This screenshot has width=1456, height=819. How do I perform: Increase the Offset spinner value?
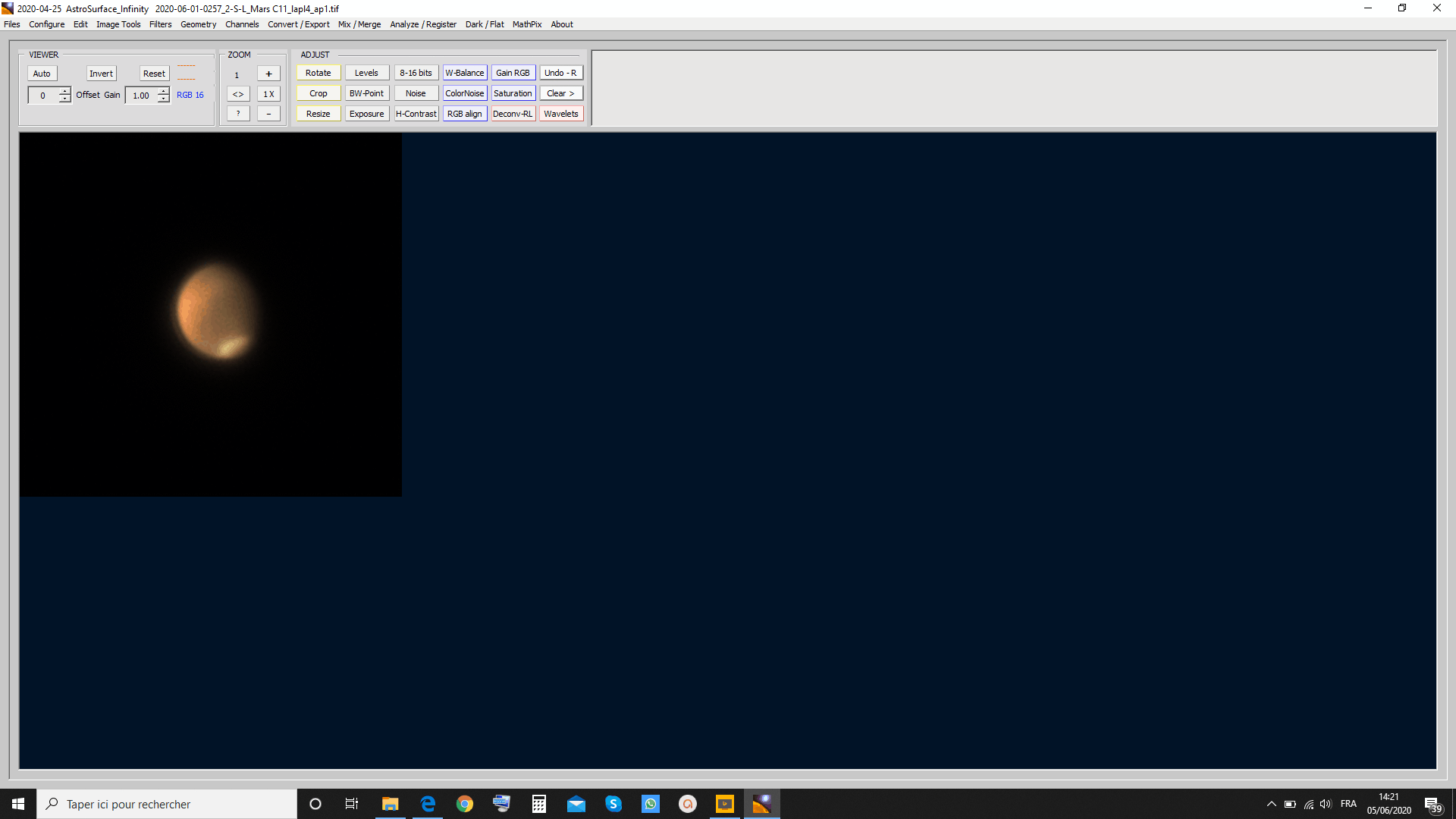[x=65, y=91]
